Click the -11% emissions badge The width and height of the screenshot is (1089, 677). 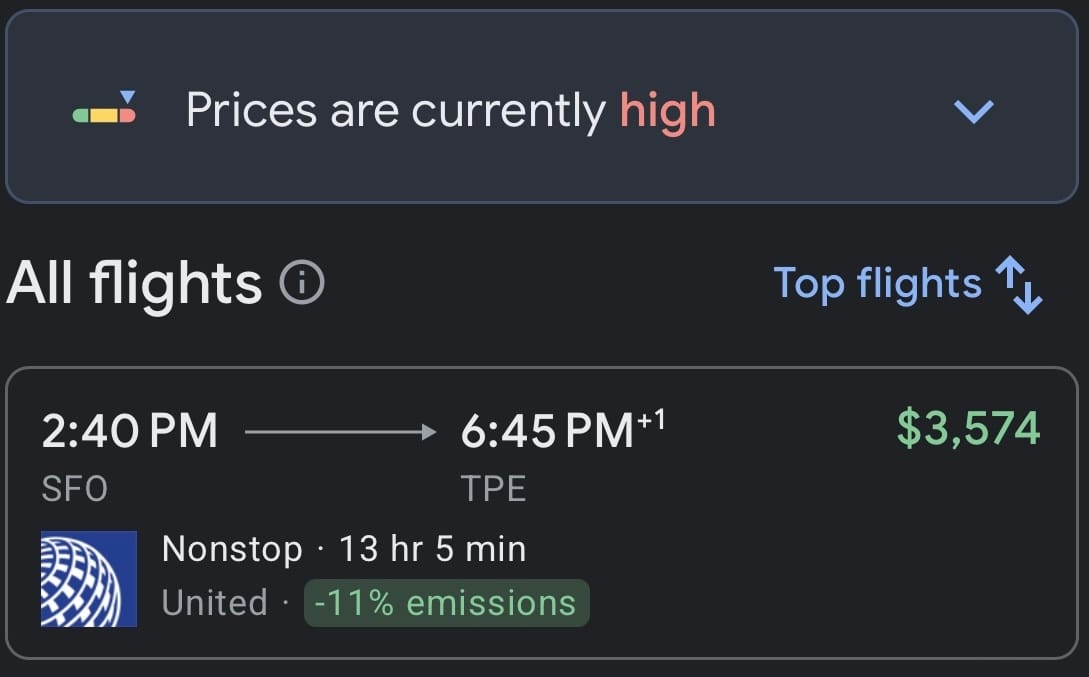[x=447, y=603]
